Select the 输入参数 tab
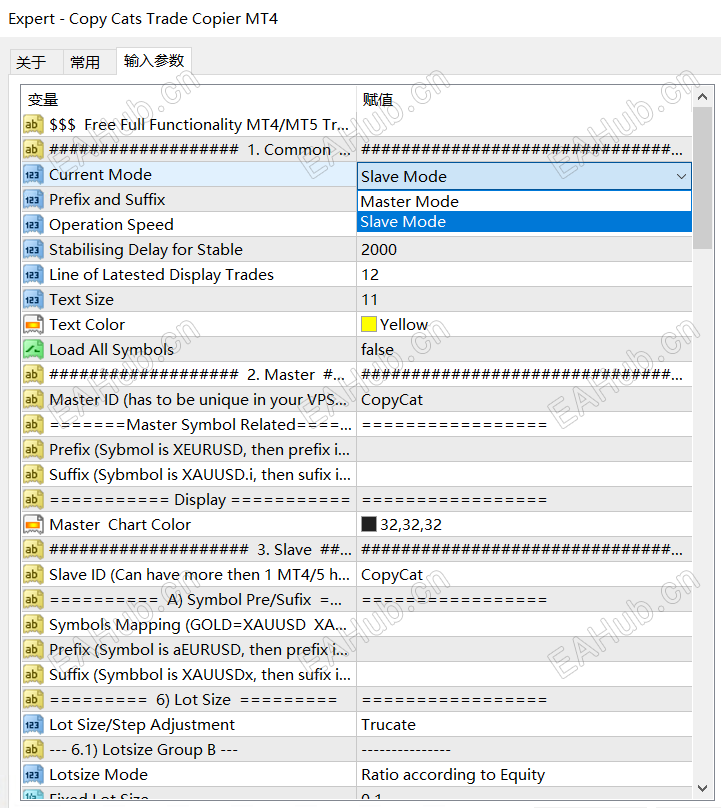Viewport: 721px width, 808px height. [154, 61]
